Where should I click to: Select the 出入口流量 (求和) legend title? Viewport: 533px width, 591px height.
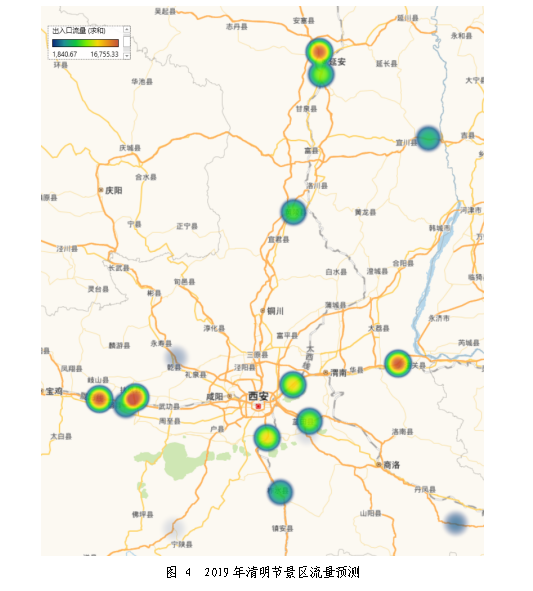(x=78, y=31)
